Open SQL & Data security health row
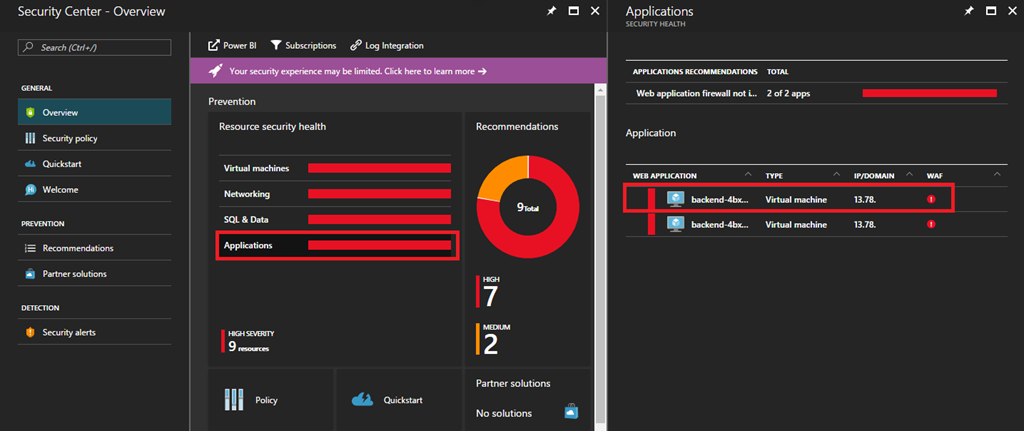The image size is (1024, 431). click(337, 219)
